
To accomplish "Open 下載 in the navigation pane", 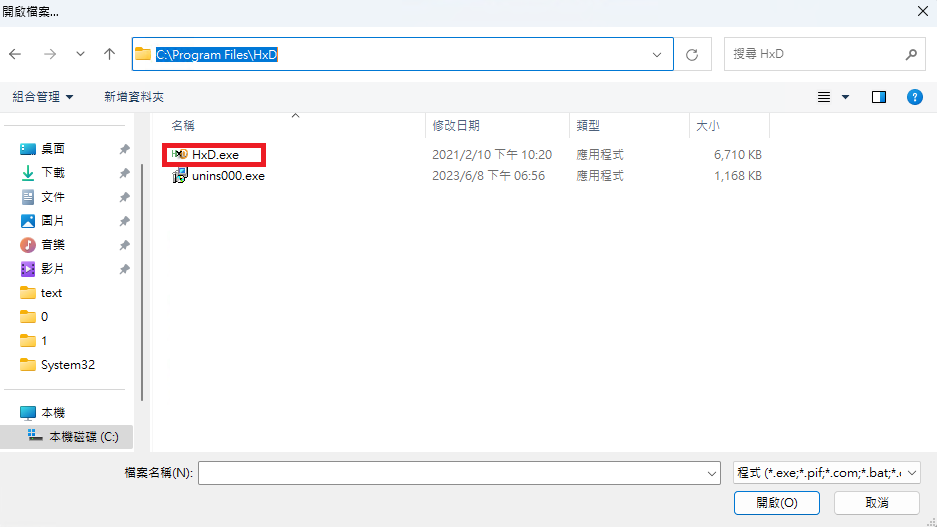I will 53,173.
